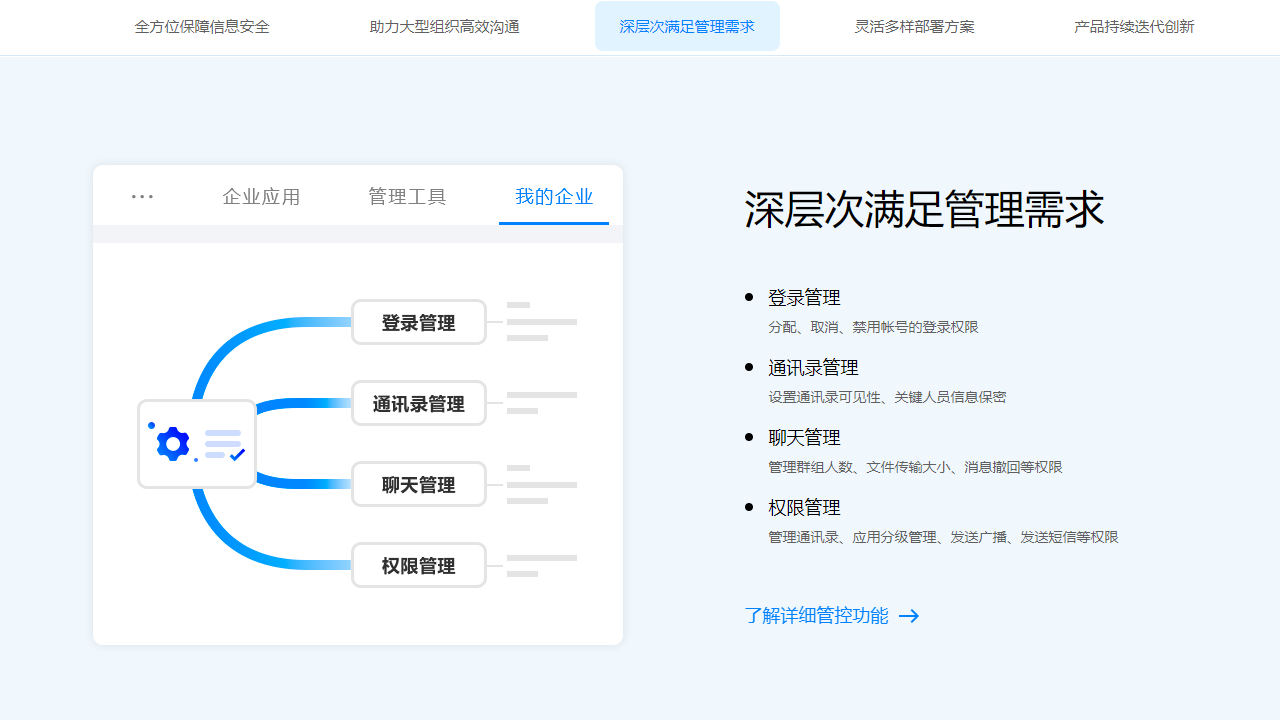Click text 管理通讯录、应用分级管理、发送广播、发送短信等权限
The height and width of the screenshot is (720, 1280).
(943, 537)
